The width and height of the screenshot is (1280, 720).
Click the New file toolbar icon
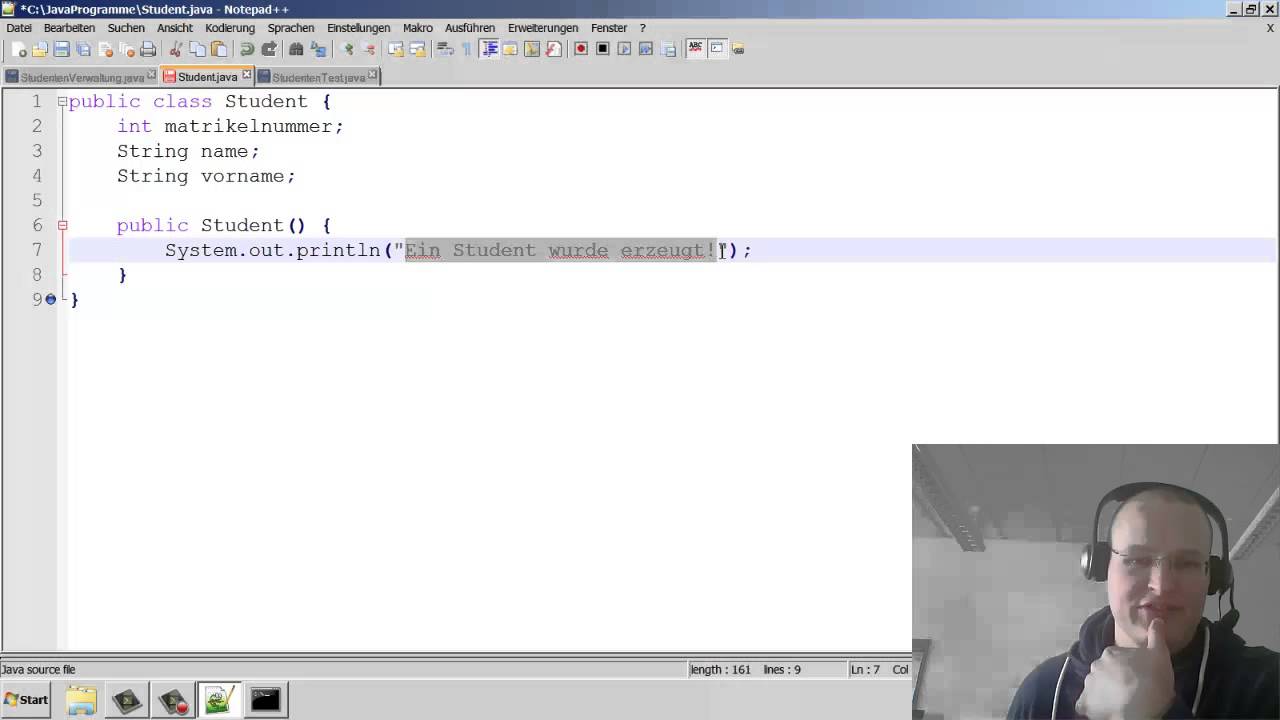coord(19,49)
